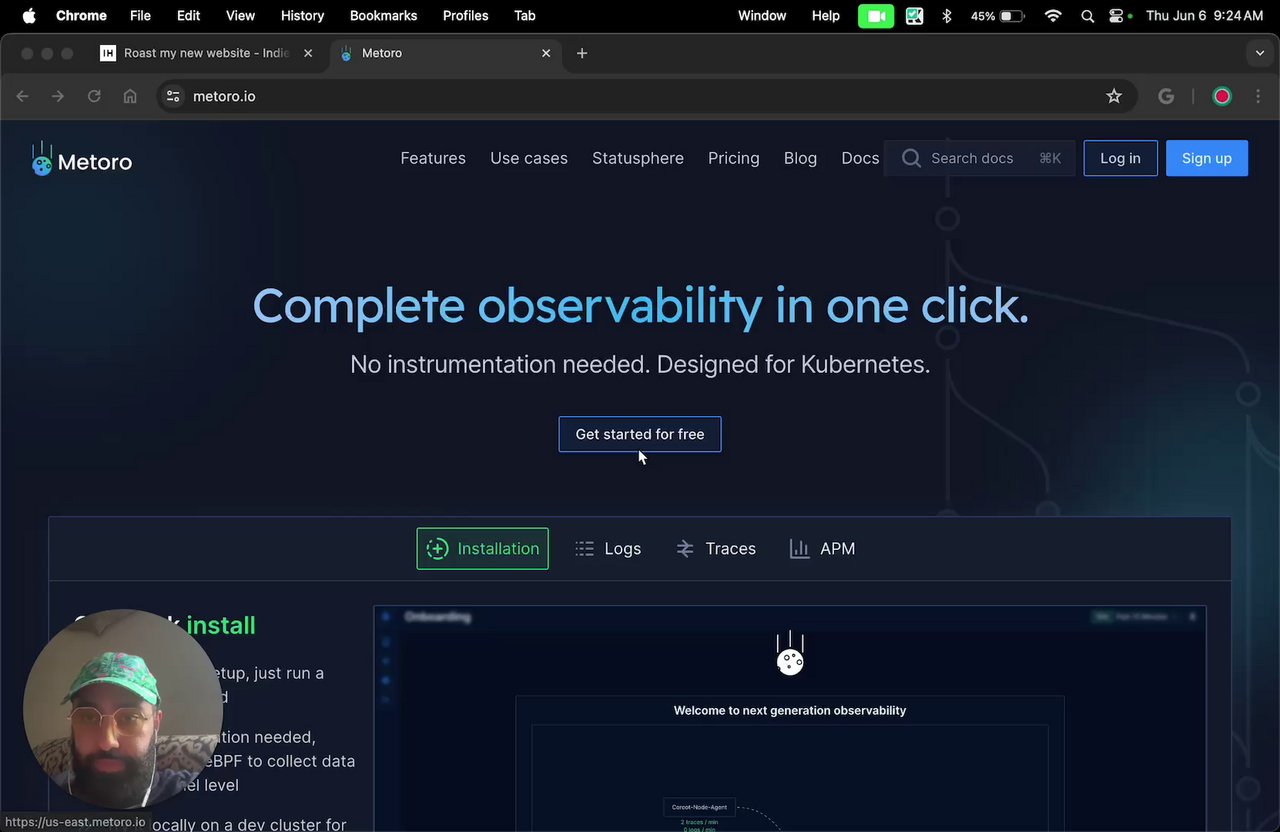
Task: Go to Chrome home page icon
Action: [130, 96]
